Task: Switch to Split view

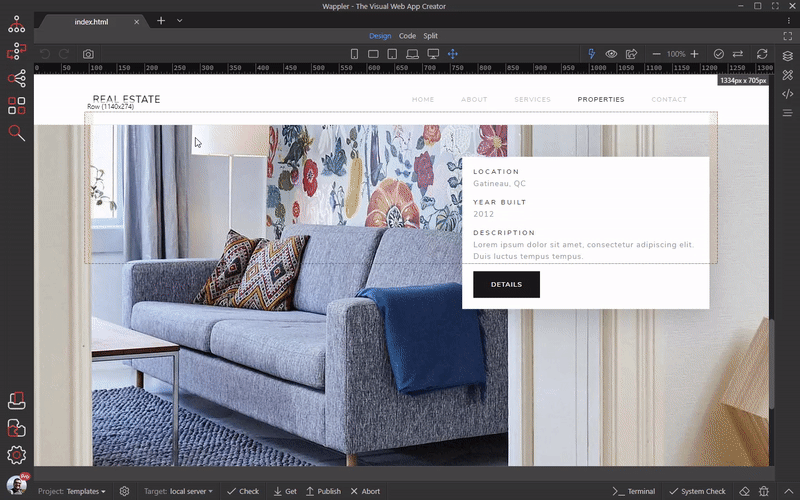Action: [x=431, y=36]
